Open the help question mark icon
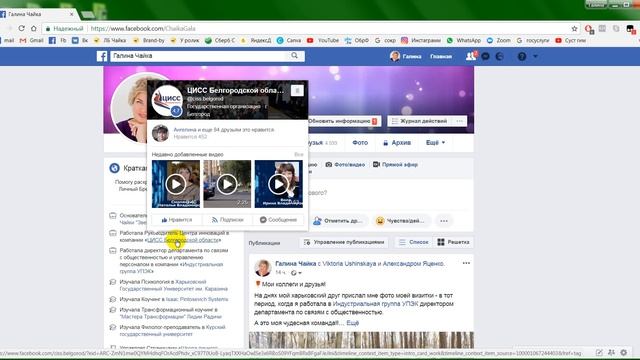The height and width of the screenshot is (360, 640). [x=522, y=56]
